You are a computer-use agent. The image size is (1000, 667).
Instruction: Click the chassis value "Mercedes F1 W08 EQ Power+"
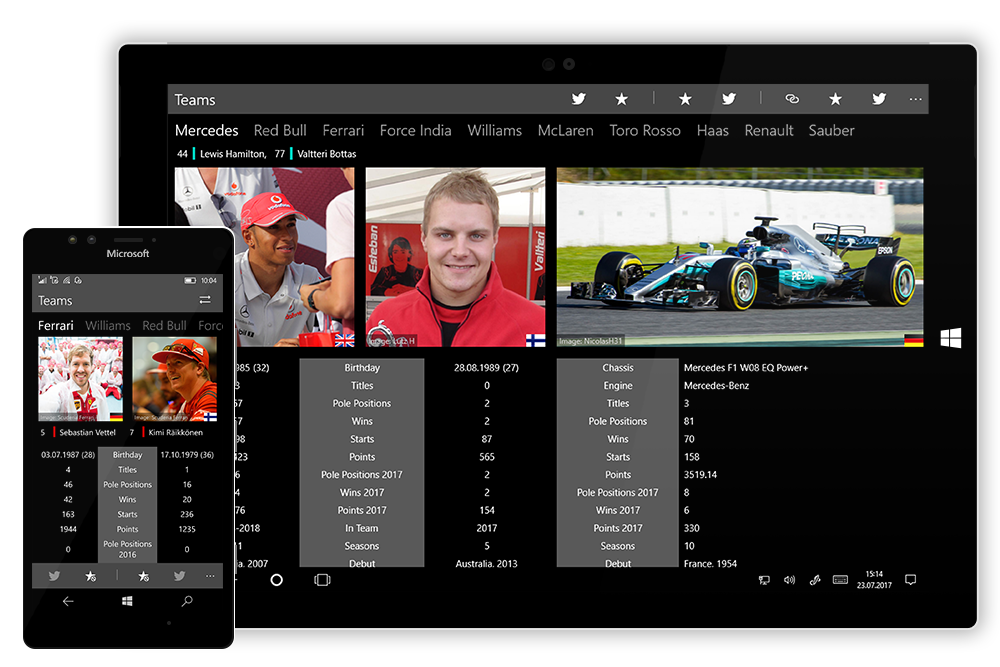746,367
